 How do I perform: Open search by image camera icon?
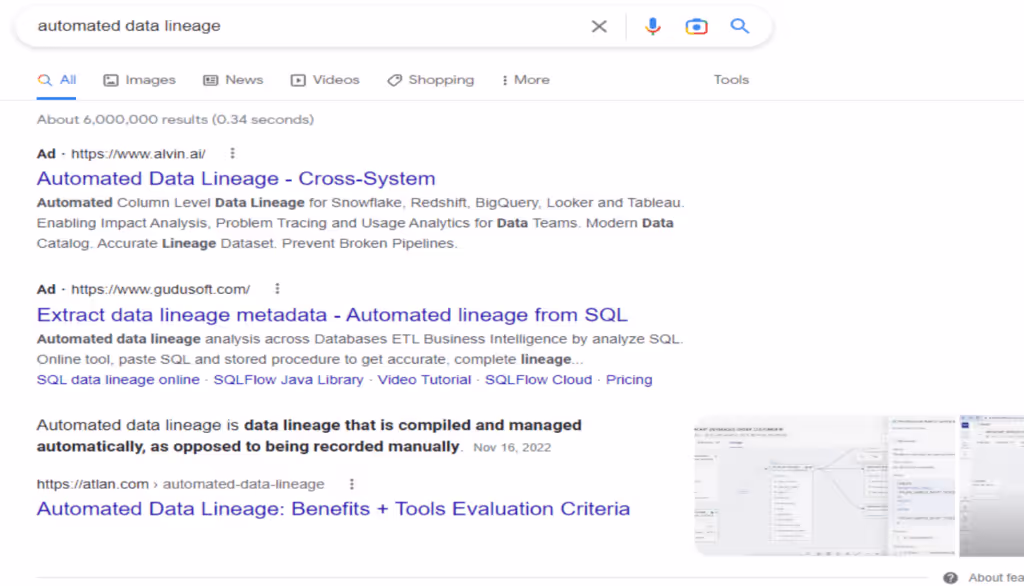click(696, 26)
